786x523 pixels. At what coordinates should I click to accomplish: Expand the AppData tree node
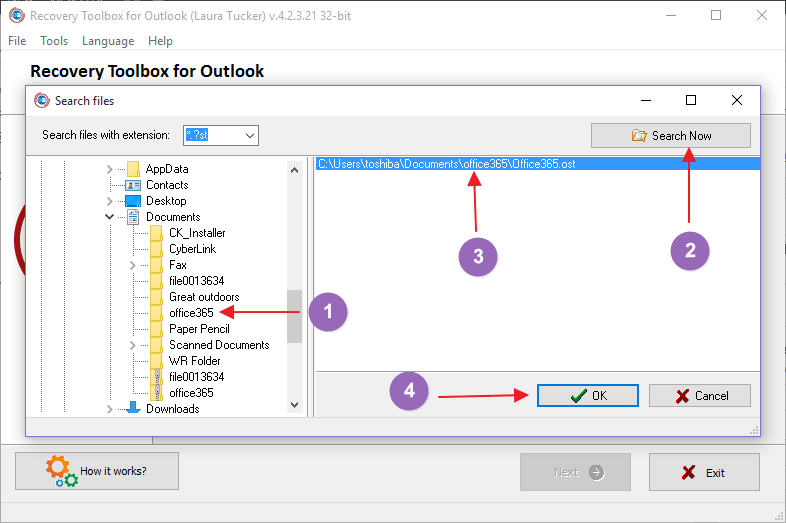click(109, 169)
